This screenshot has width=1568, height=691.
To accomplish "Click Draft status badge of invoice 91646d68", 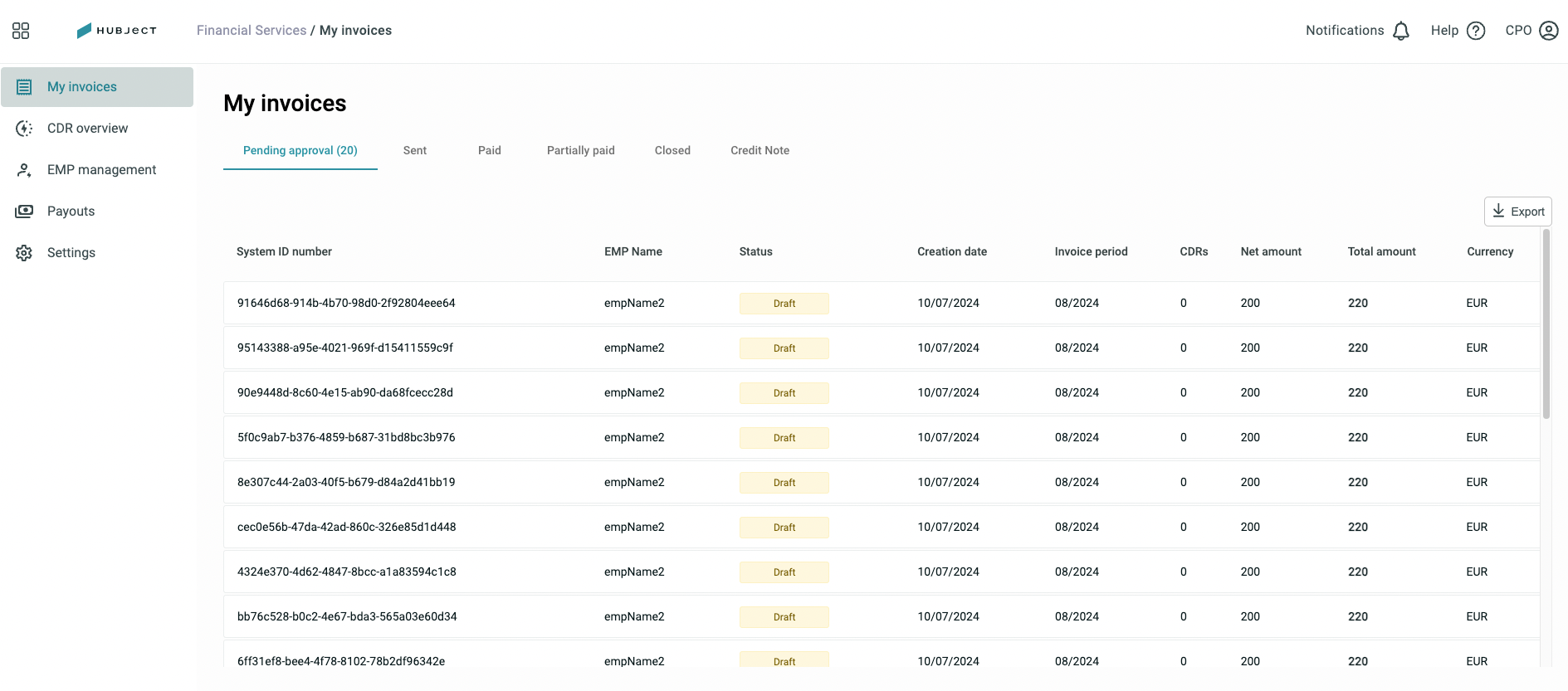I will click(784, 304).
